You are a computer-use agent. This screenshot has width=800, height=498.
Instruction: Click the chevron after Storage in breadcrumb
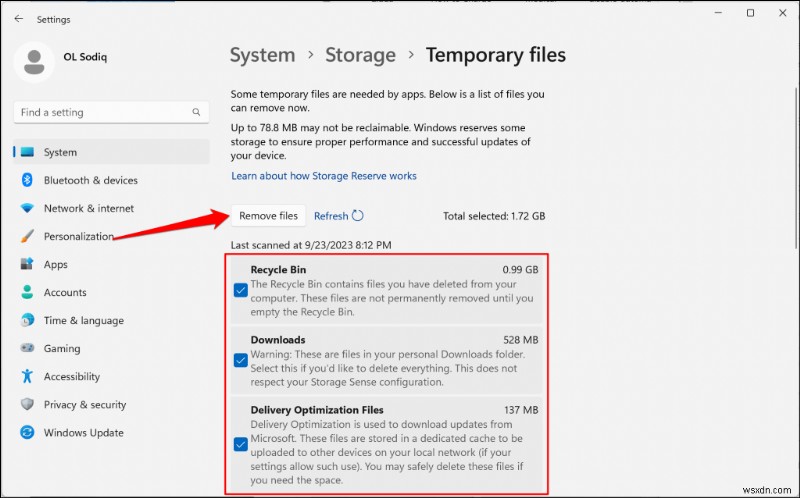(x=411, y=55)
